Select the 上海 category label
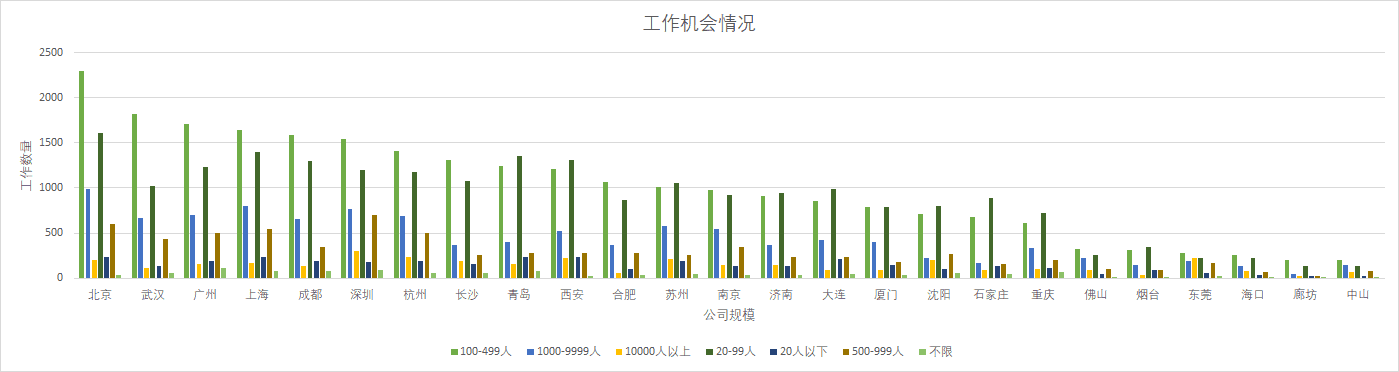 click(x=257, y=295)
